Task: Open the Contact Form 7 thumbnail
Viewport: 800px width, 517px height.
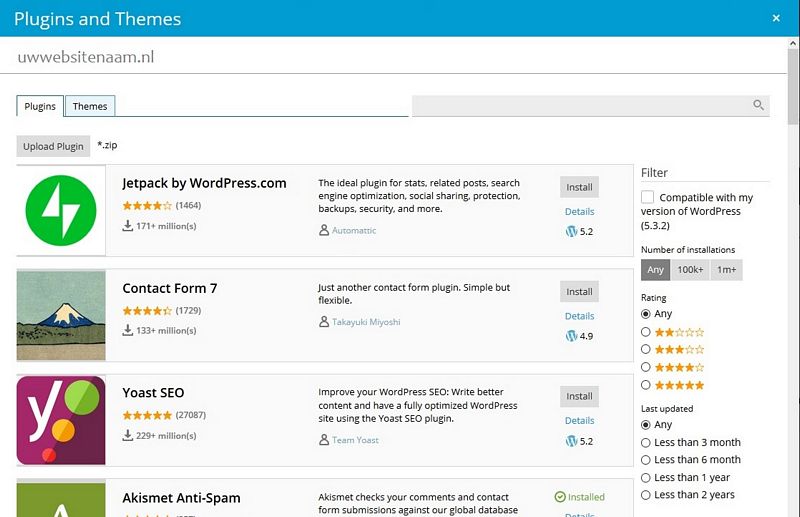Action: 61,315
